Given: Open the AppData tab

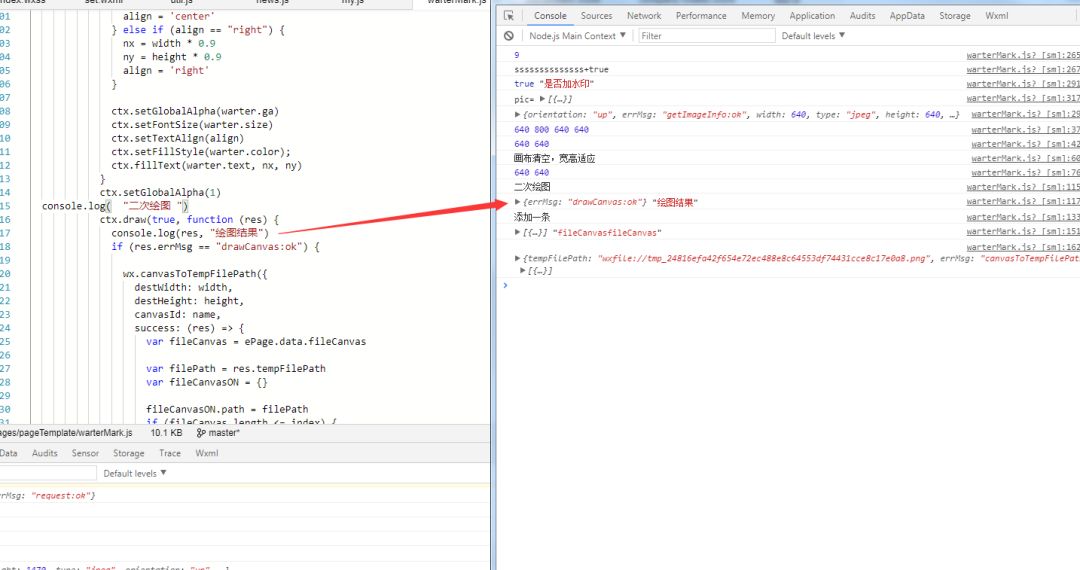Looking at the screenshot, I should point(907,15).
